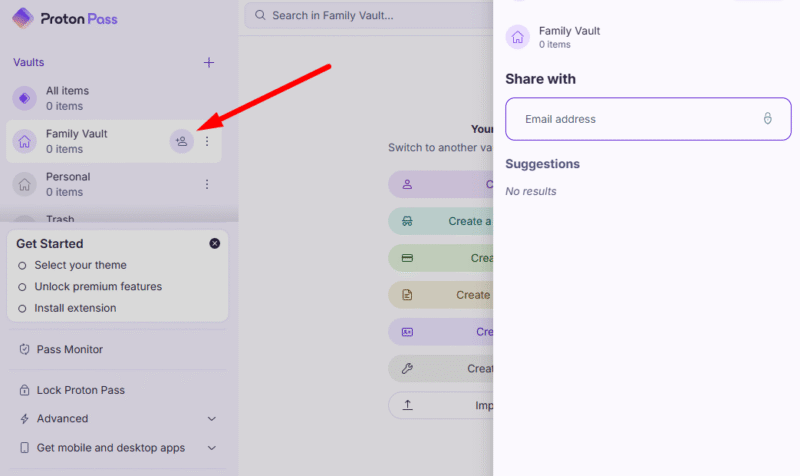Expand the Advanced section chevron
The width and height of the screenshot is (800, 476).
[x=212, y=419]
